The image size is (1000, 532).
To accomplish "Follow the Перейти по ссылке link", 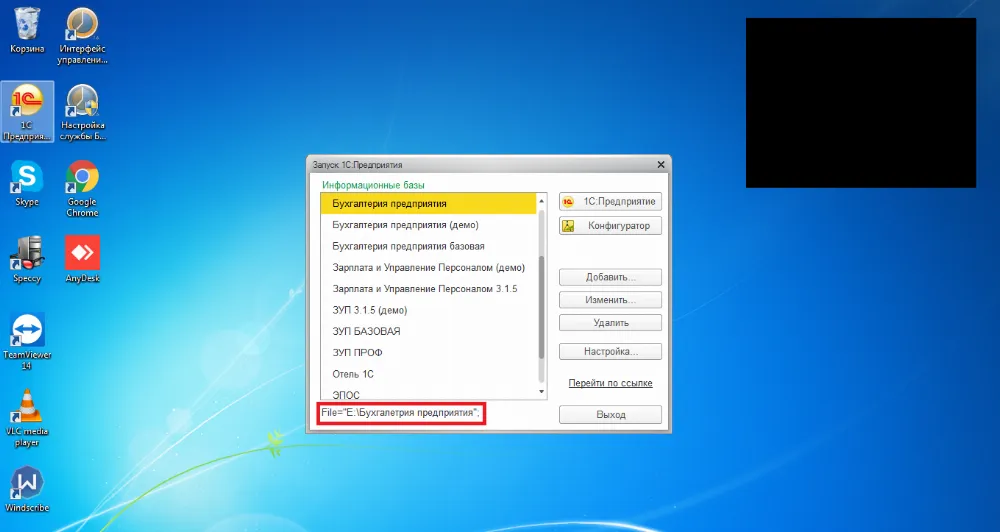I will point(610,383).
